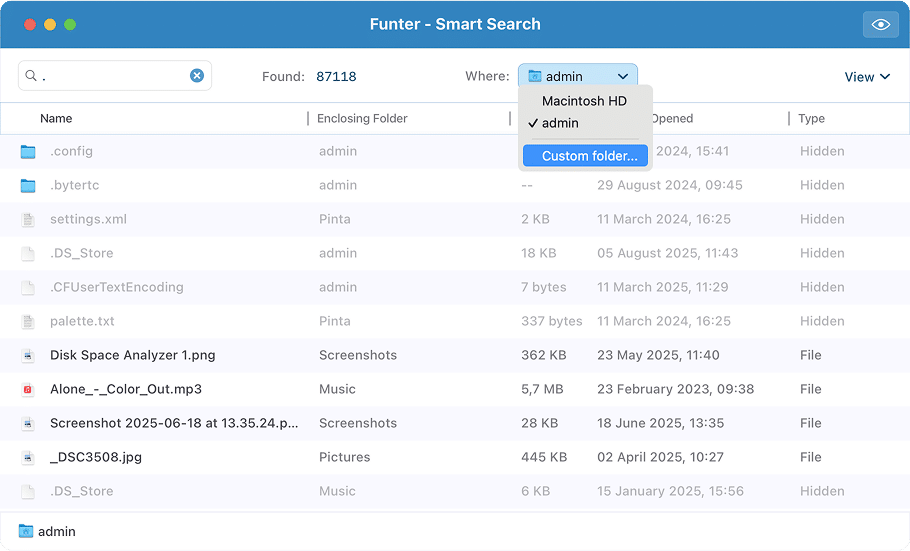Click the .config folder icon
910x551 pixels.
pyautogui.click(x=28, y=152)
